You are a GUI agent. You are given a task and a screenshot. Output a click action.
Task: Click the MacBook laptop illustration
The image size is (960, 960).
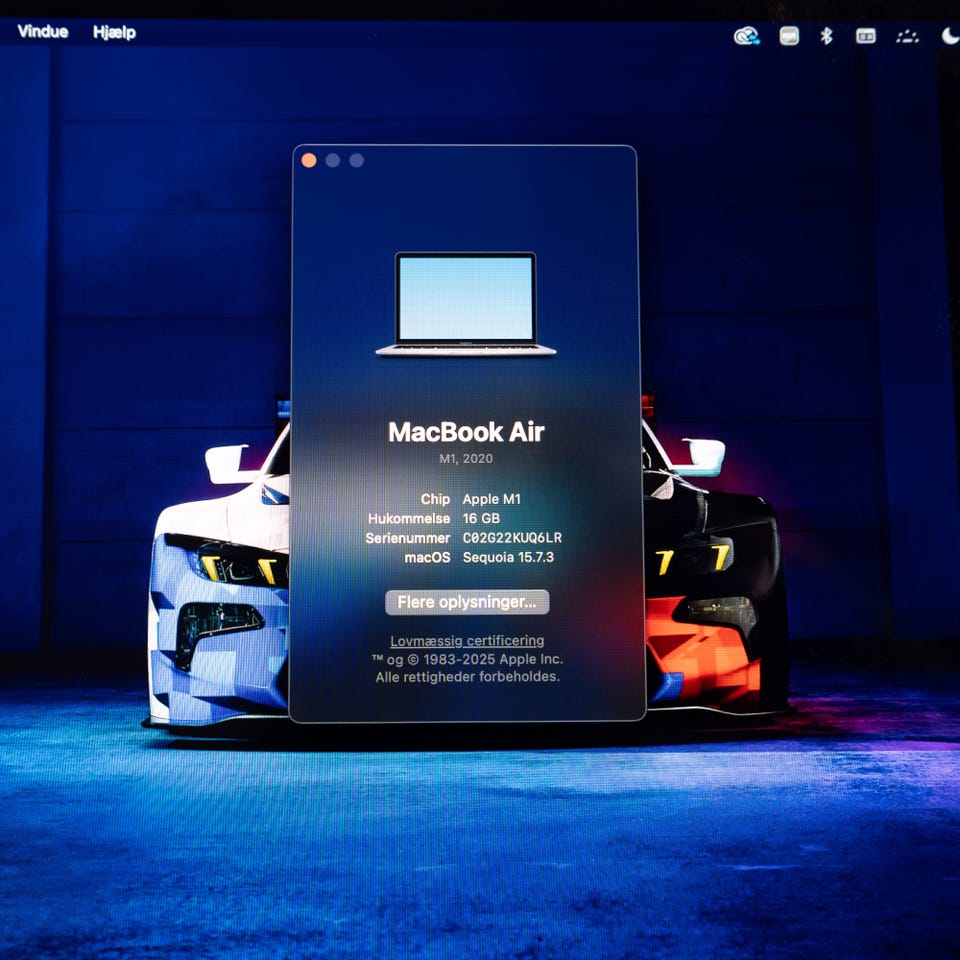click(466, 304)
